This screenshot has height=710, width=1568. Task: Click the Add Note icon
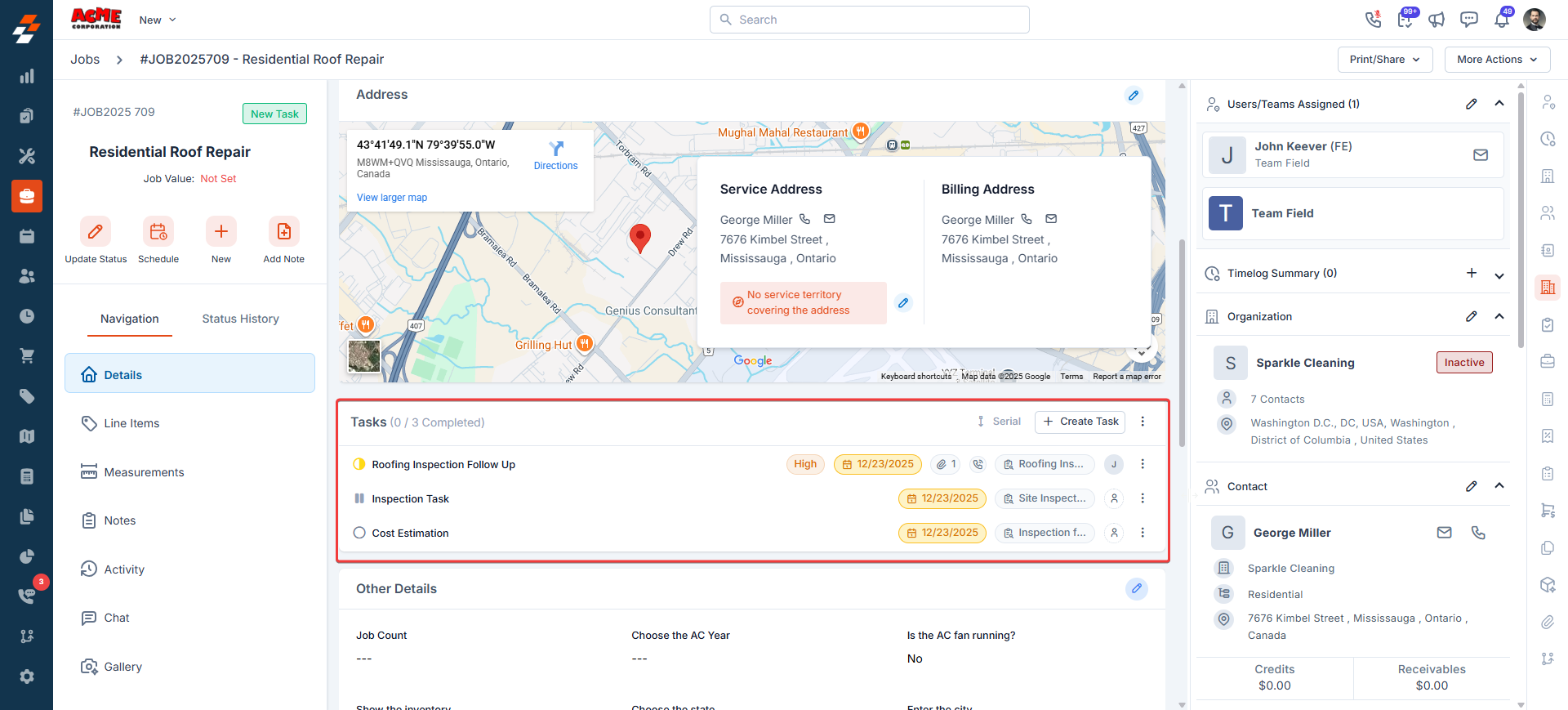click(x=283, y=232)
